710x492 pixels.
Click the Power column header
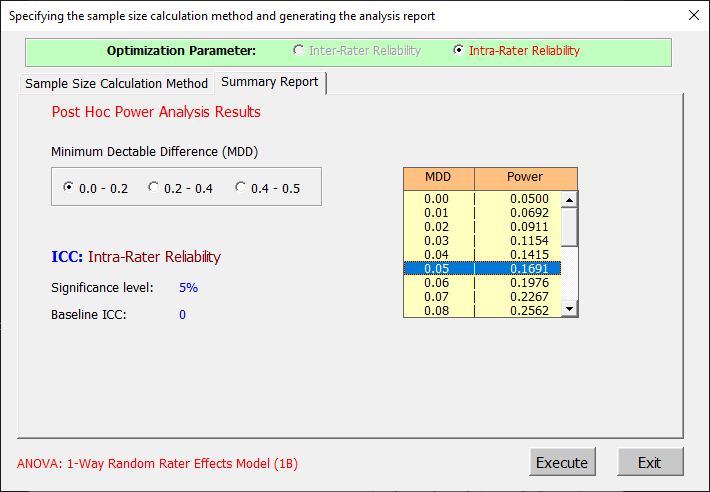[526, 178]
